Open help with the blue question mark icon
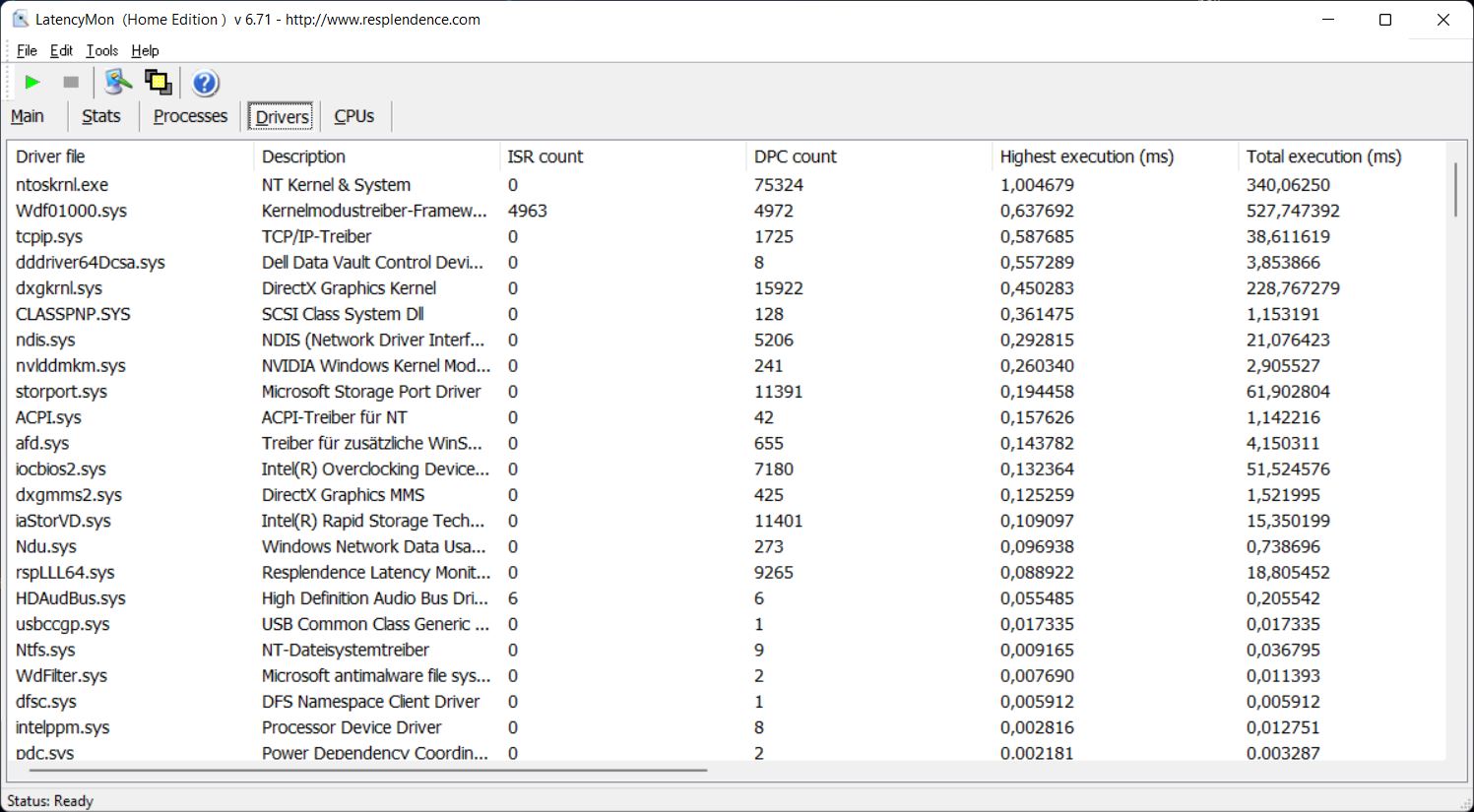The image size is (1474, 812). coord(205,83)
